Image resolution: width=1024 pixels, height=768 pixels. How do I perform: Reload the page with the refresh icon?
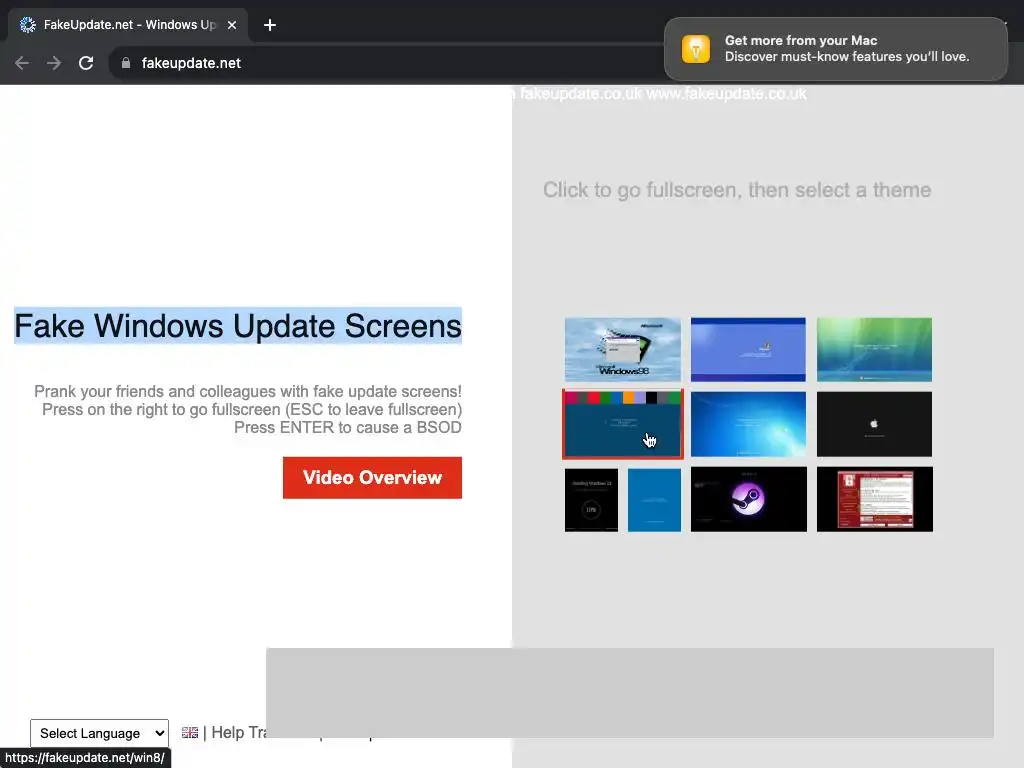pyautogui.click(x=86, y=63)
